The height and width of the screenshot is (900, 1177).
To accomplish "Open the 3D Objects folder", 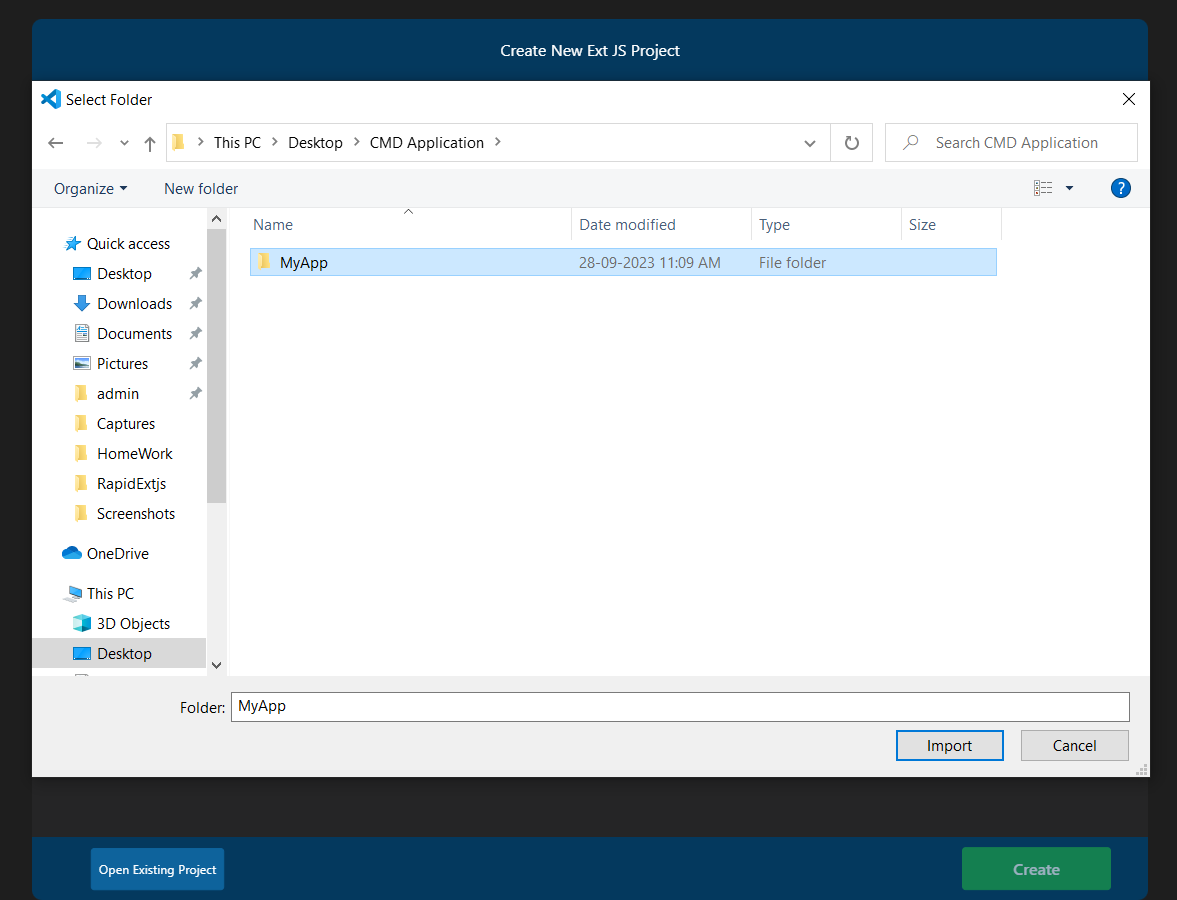I will (x=133, y=624).
